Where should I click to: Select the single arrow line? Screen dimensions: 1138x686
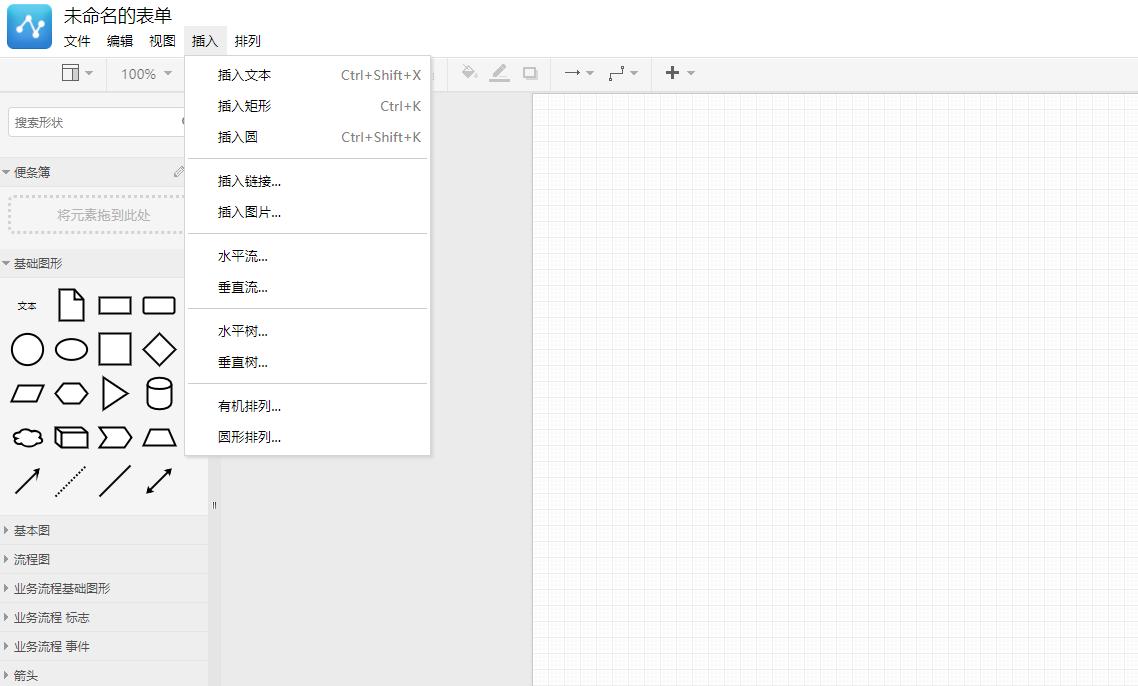(x=28, y=481)
